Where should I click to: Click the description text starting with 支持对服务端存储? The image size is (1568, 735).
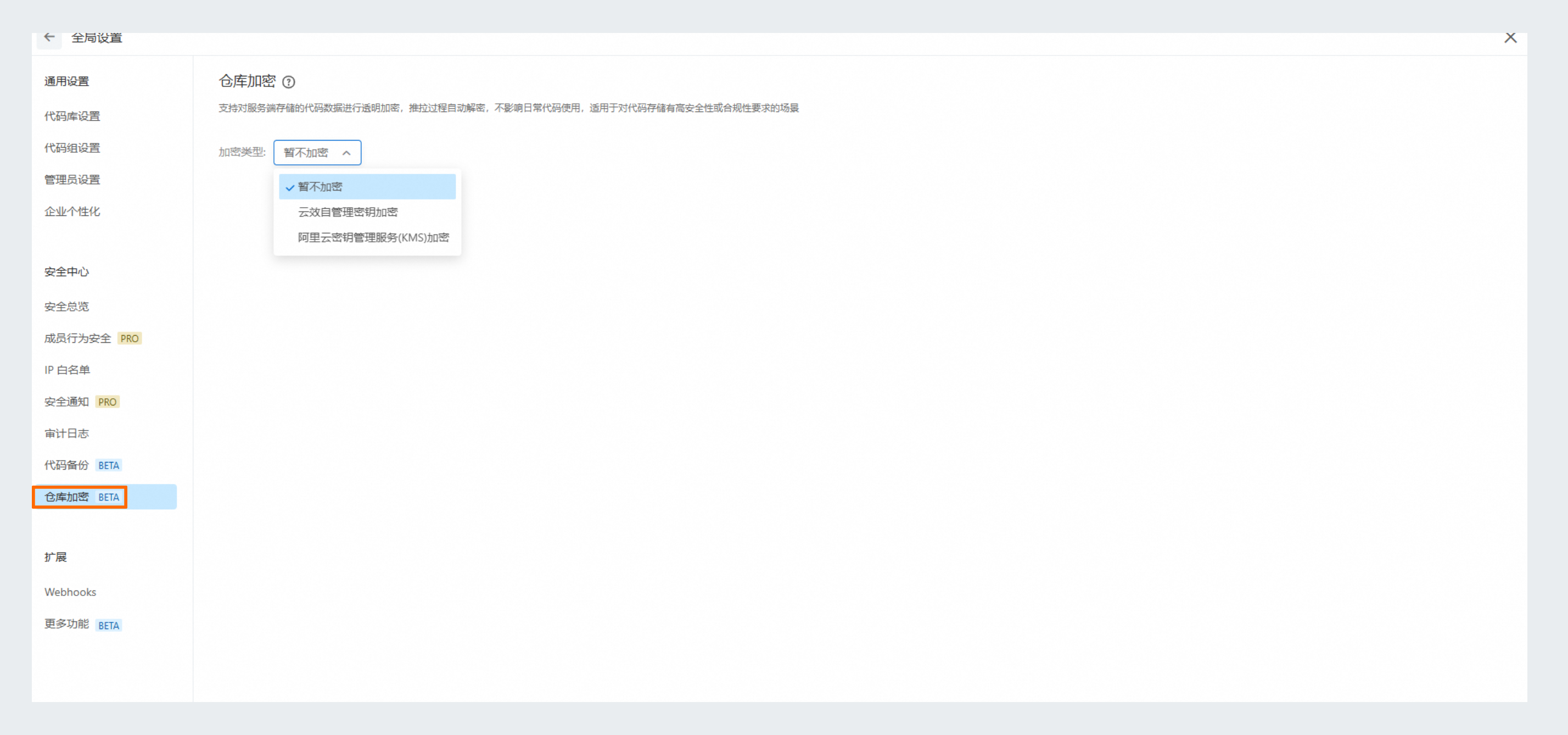click(508, 108)
